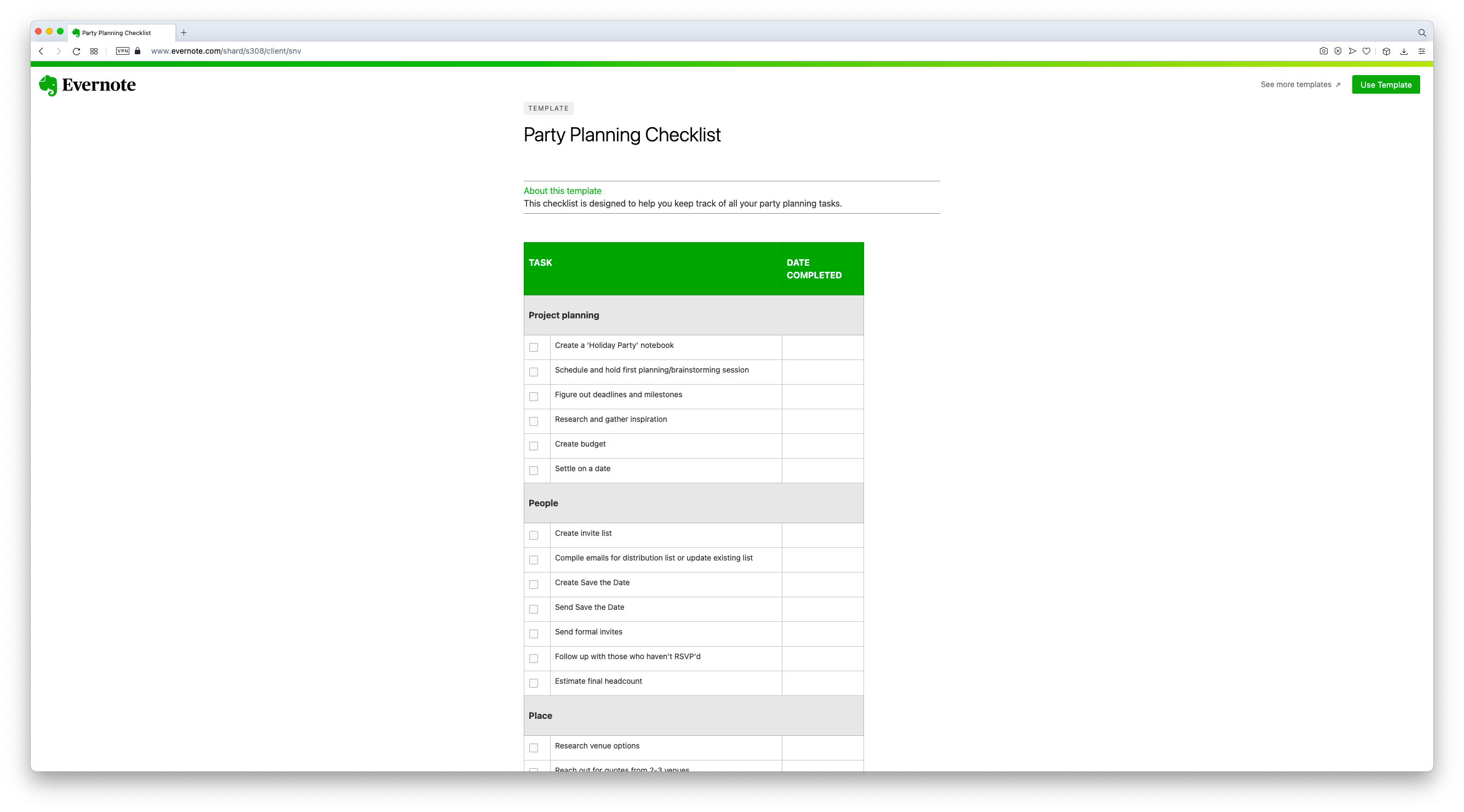Click the 'Estimate final headcount' task text

598,681
